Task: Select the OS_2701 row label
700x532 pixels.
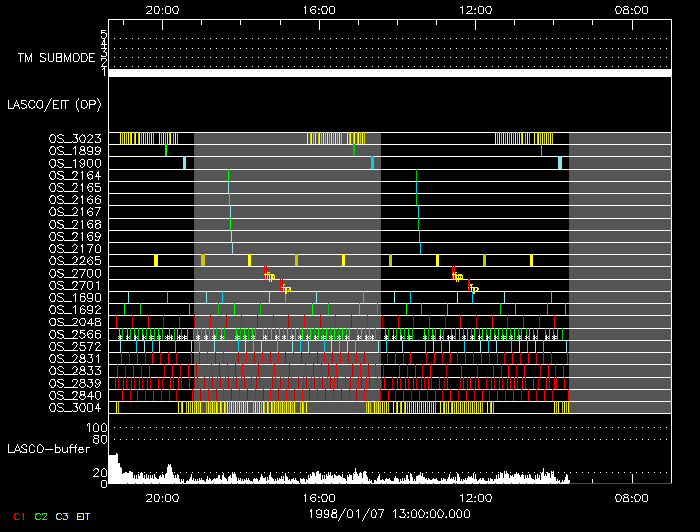Action: click(75, 285)
